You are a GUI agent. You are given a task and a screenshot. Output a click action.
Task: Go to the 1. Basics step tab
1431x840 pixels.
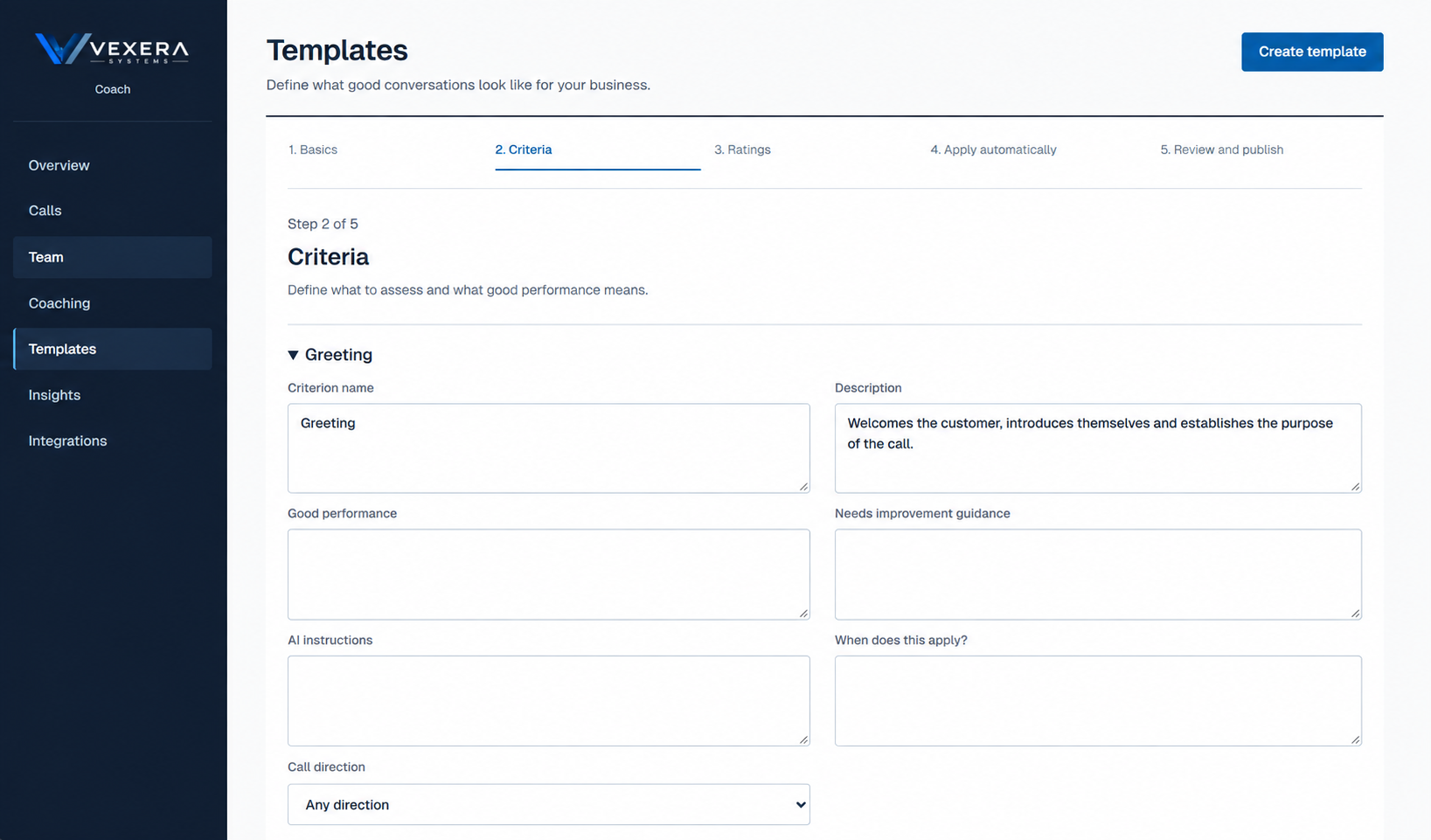pos(313,149)
